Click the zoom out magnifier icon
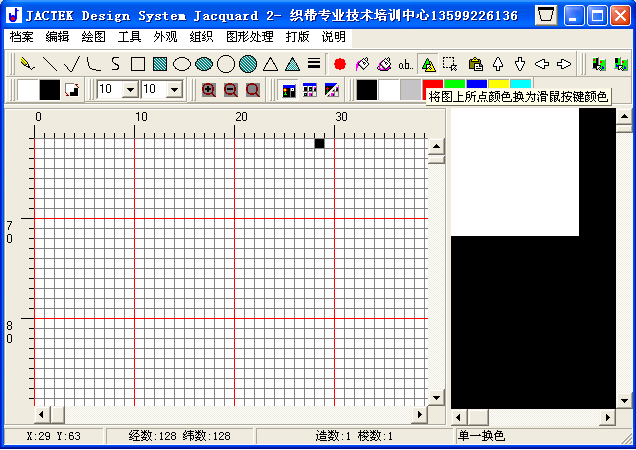Screen dimensions: 636x450 (230, 89)
